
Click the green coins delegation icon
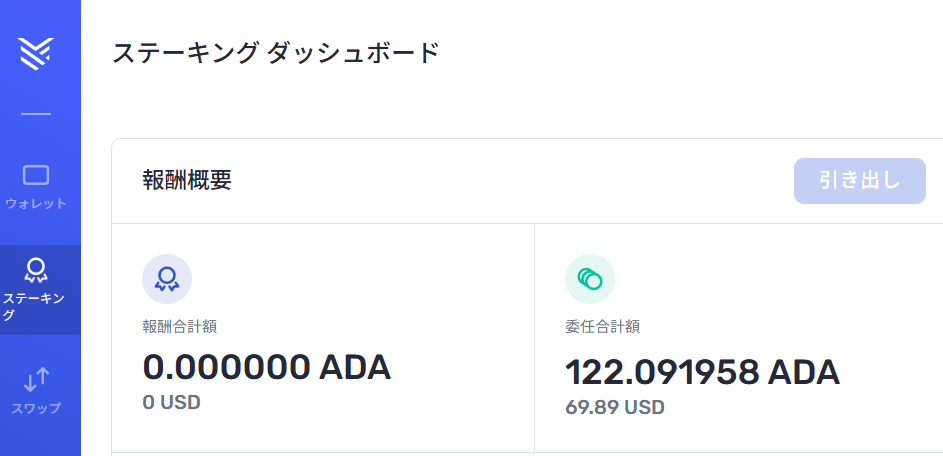[589, 279]
